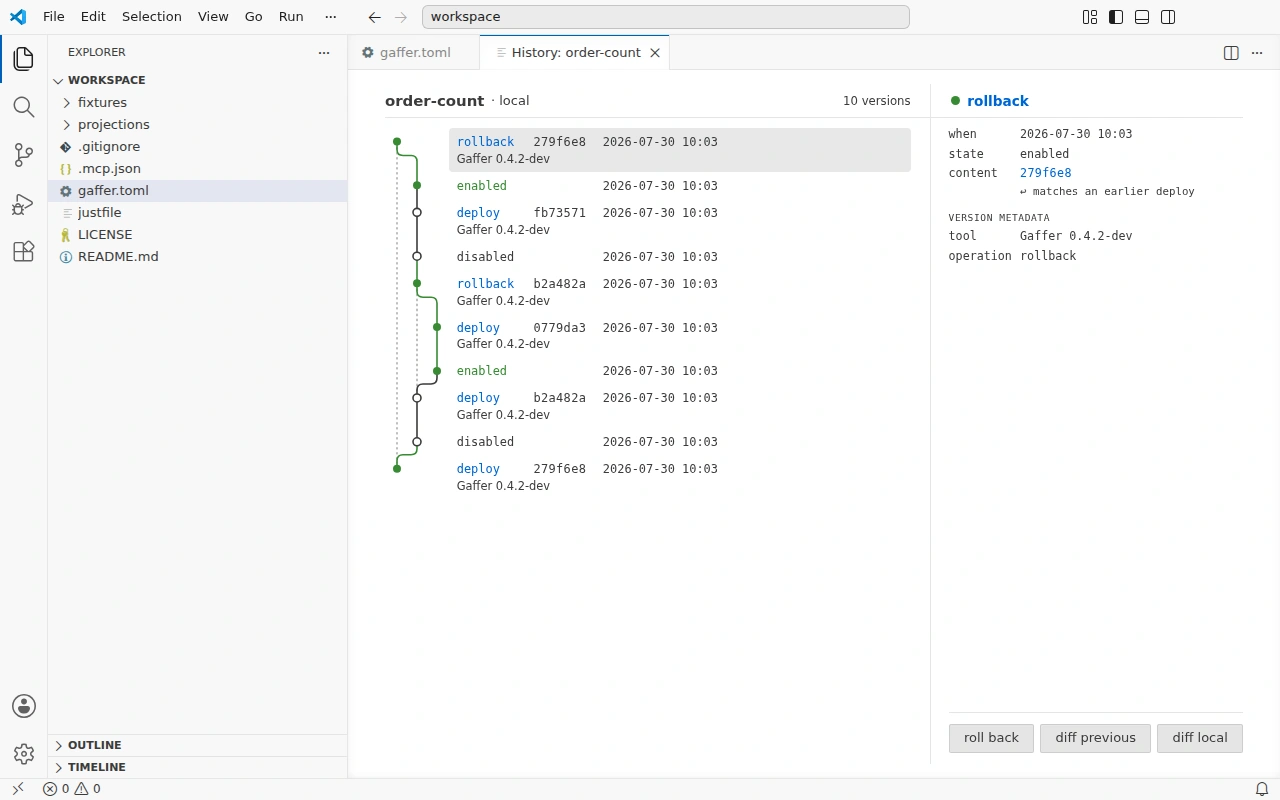The image size is (1280, 800).
Task: Collapse the WORKSPACE folder section
Action: coord(197,80)
